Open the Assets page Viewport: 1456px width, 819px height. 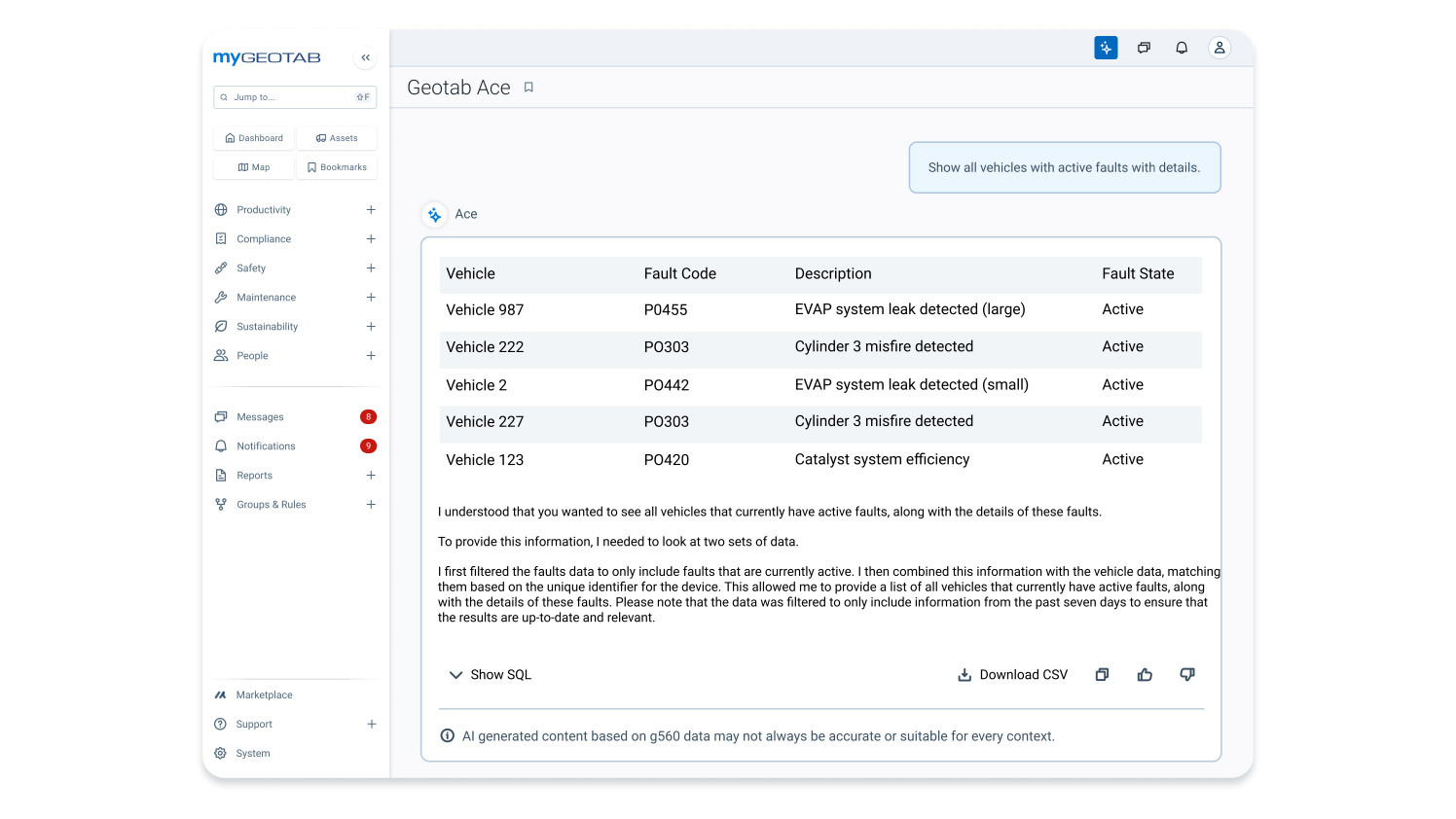pos(337,137)
